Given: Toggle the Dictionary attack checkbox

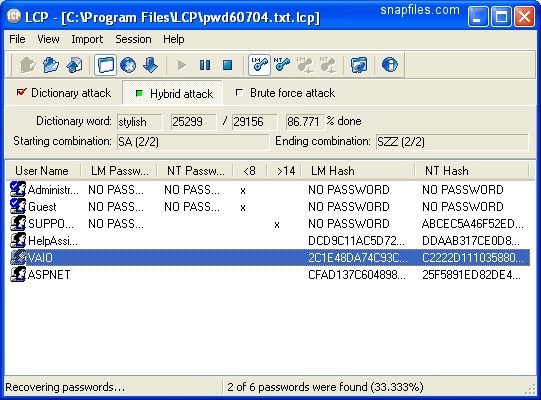Looking at the screenshot, I should [x=21, y=92].
